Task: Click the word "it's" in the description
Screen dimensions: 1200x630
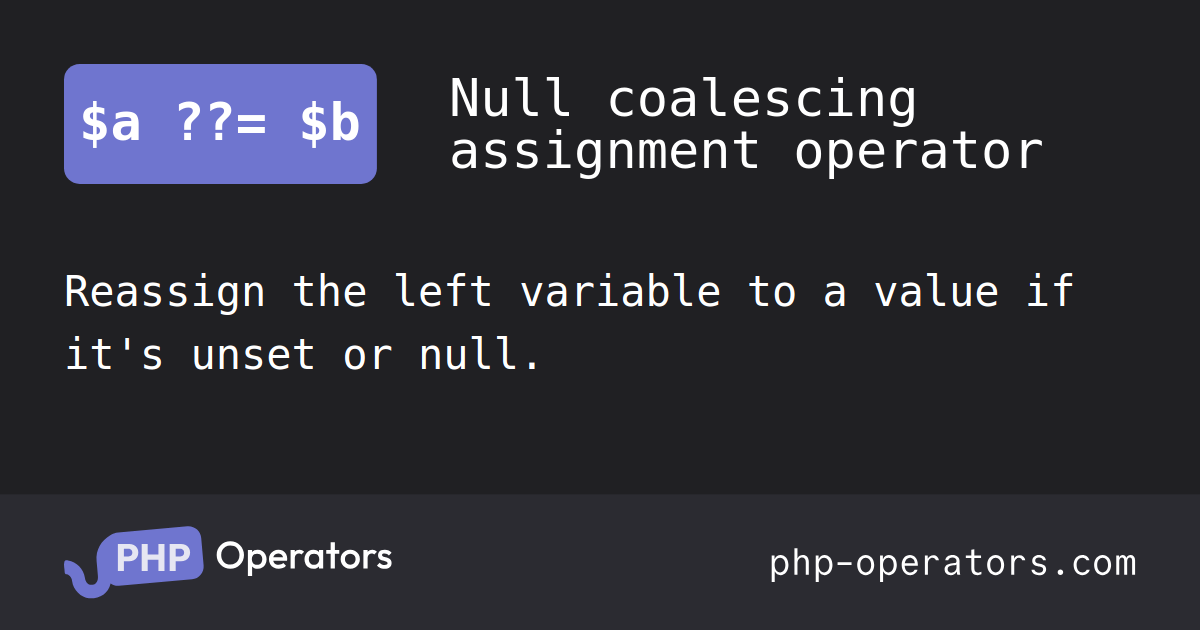Action: [114, 355]
